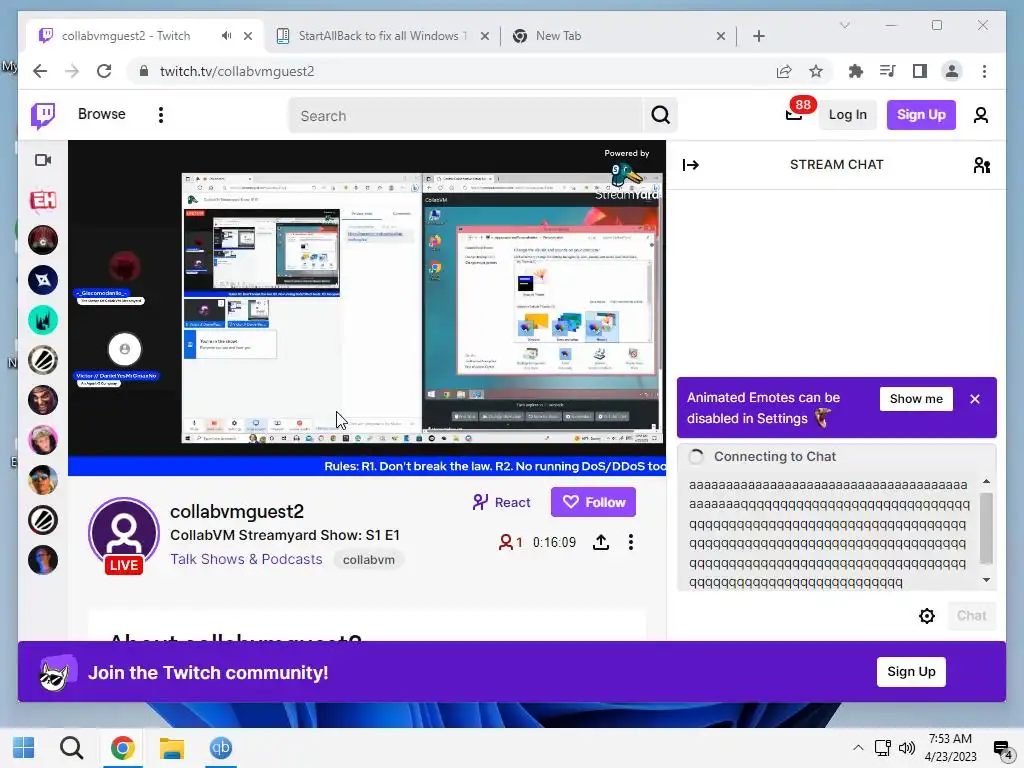Click the share this page icon in address bar
This screenshot has width=1024, height=768.
[x=784, y=71]
